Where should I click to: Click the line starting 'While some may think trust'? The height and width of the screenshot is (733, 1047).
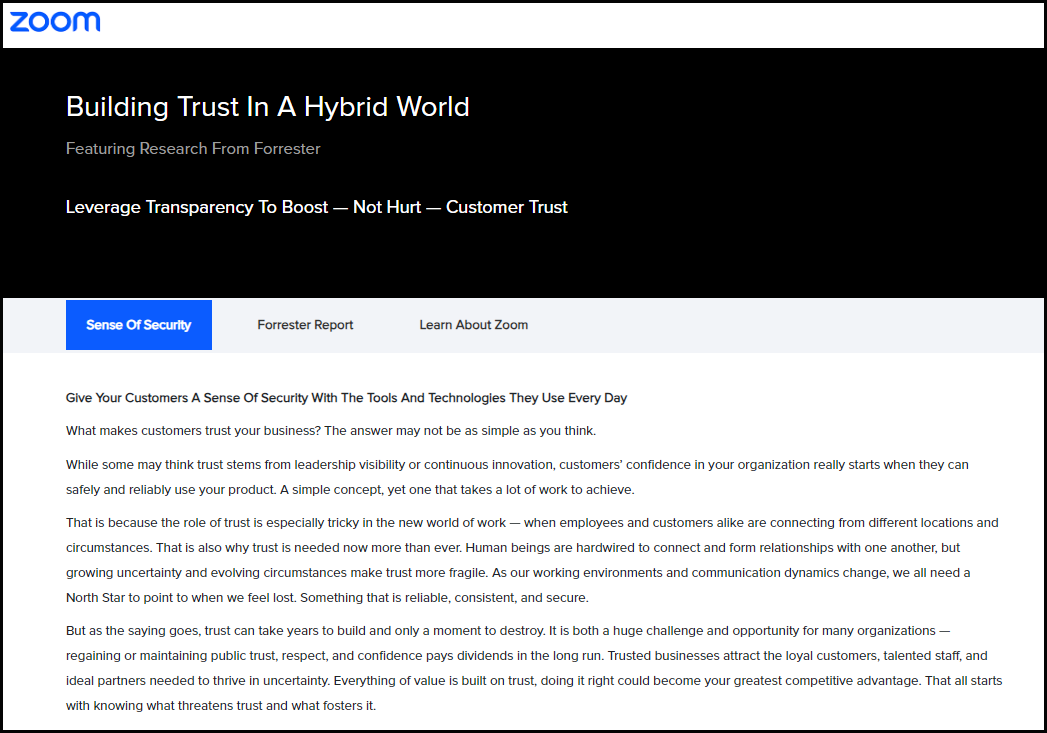coord(516,465)
